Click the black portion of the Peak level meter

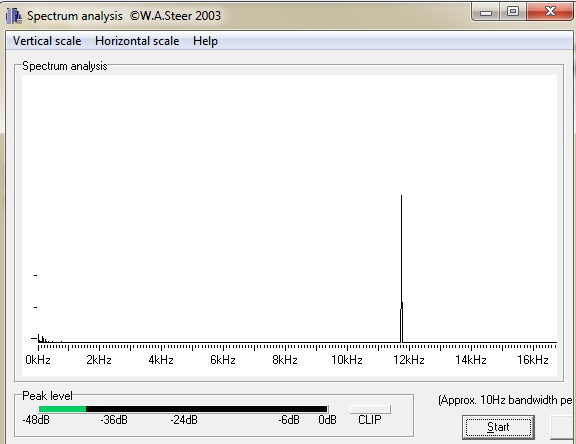[206, 409]
